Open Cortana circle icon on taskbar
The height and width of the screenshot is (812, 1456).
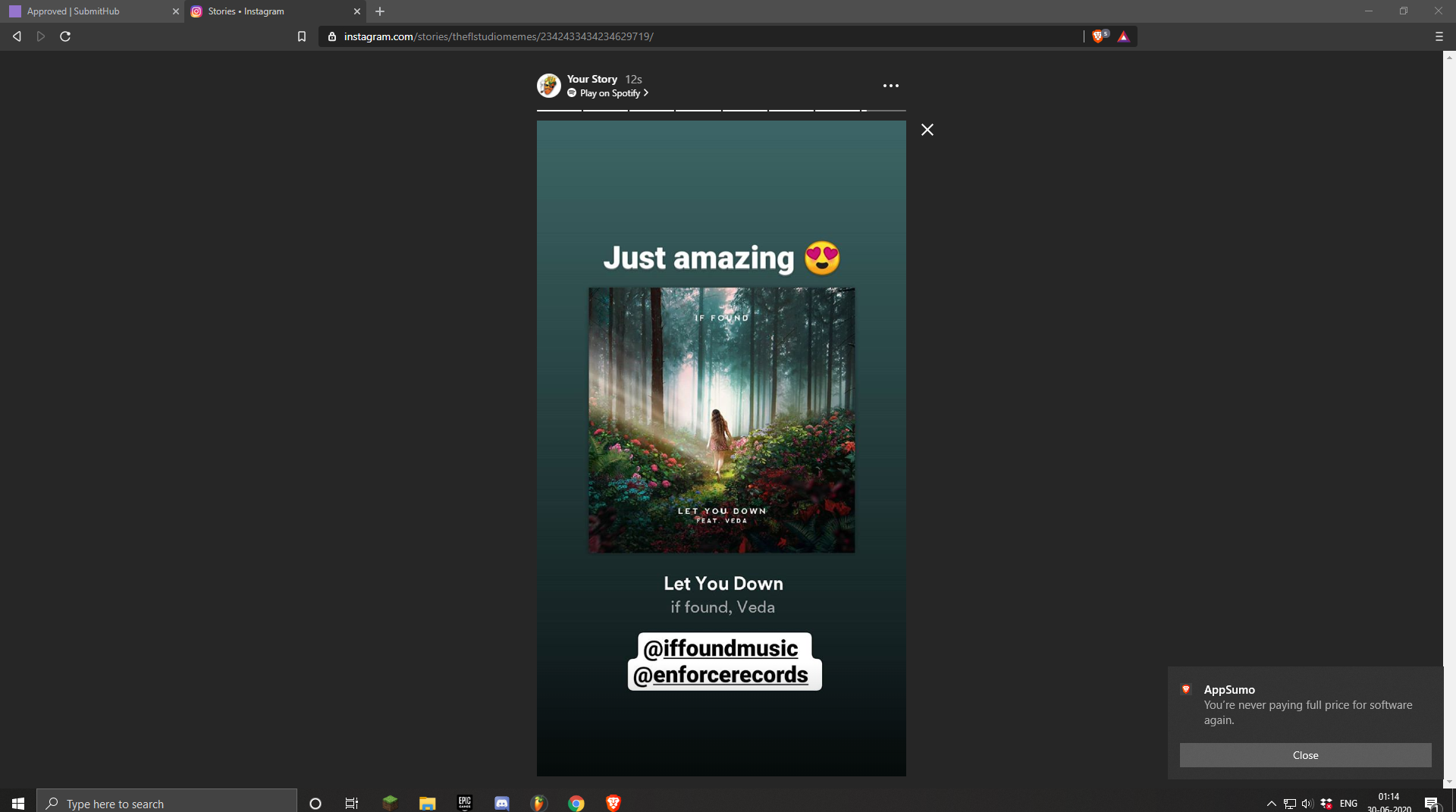tap(315, 803)
